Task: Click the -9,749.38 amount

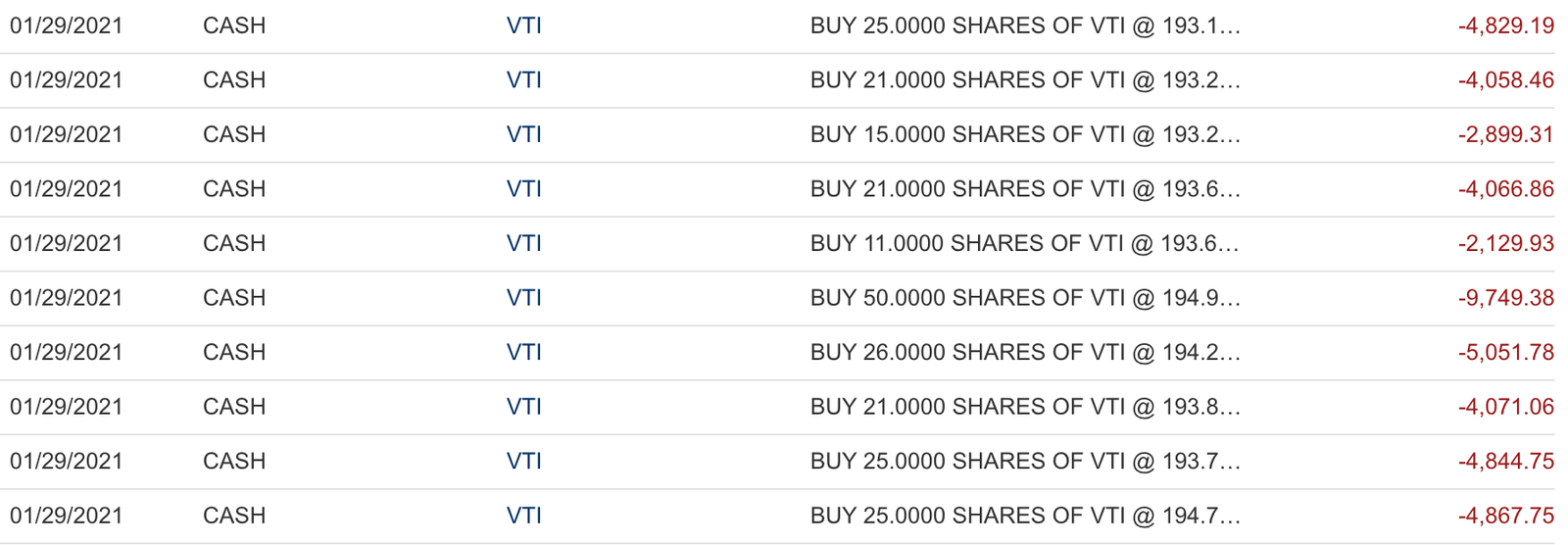Action: tap(1506, 298)
